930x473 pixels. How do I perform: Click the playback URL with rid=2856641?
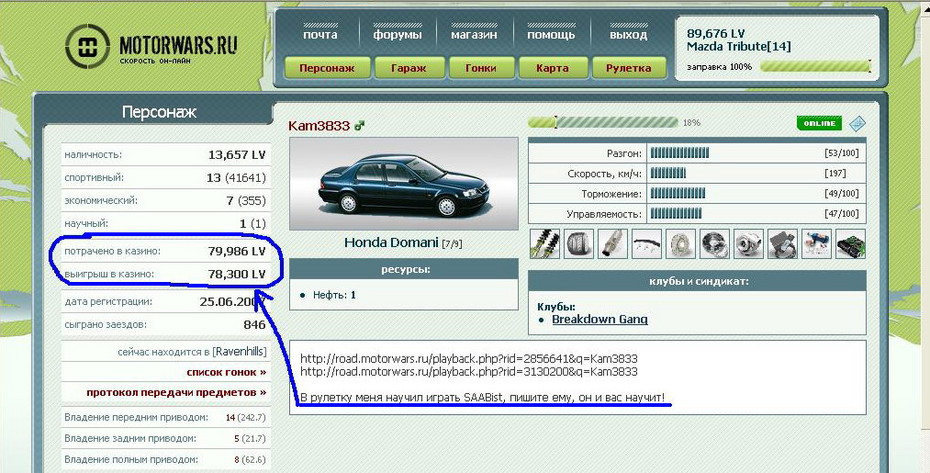[469, 358]
